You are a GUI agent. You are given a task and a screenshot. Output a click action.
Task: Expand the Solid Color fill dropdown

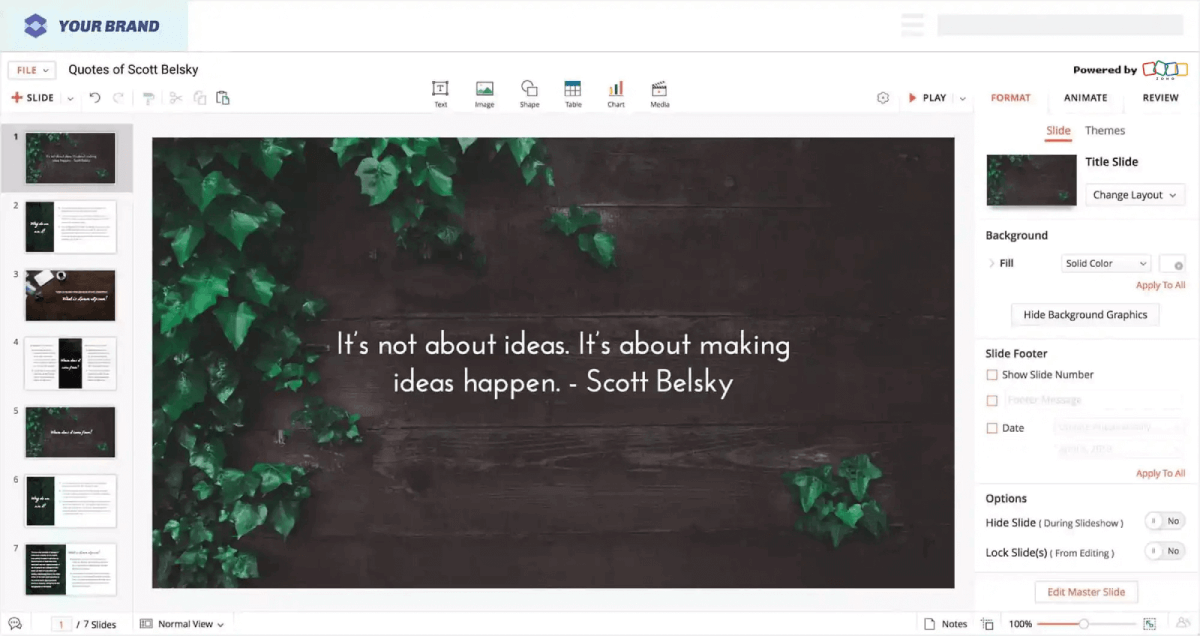[1105, 262]
